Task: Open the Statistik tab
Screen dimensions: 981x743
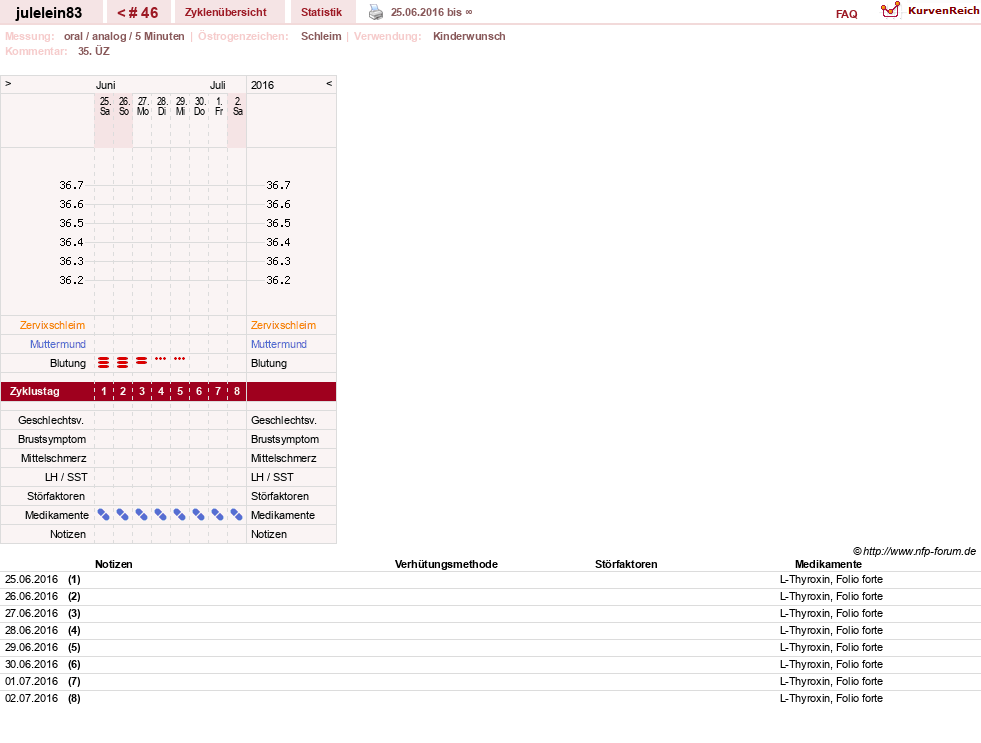Action: (x=322, y=13)
